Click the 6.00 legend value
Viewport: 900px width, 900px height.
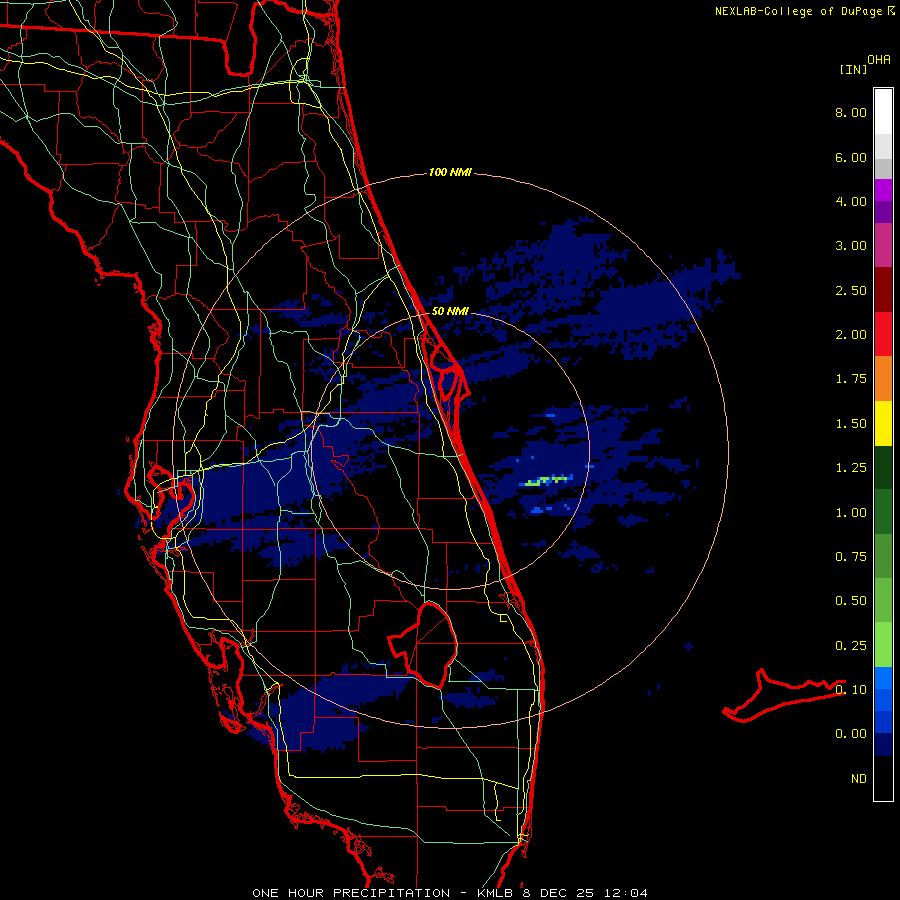coord(851,157)
